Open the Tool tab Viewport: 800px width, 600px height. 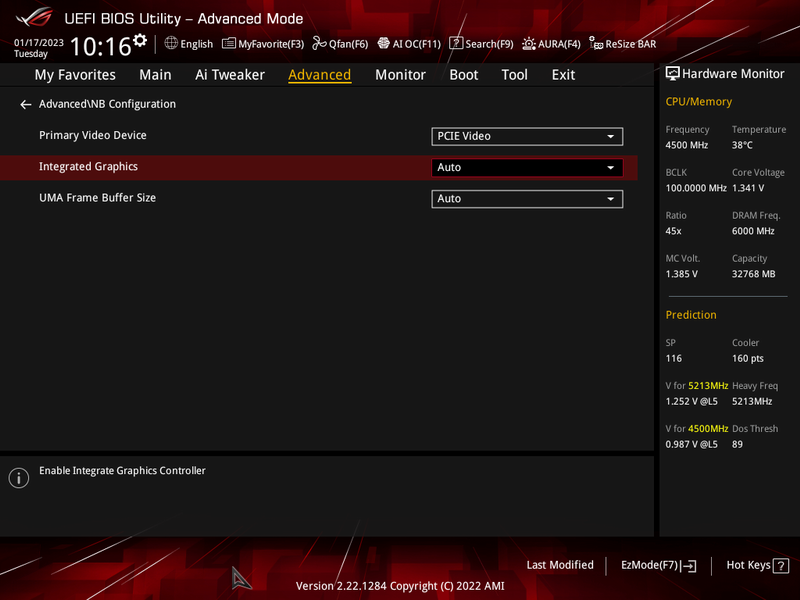coord(514,75)
